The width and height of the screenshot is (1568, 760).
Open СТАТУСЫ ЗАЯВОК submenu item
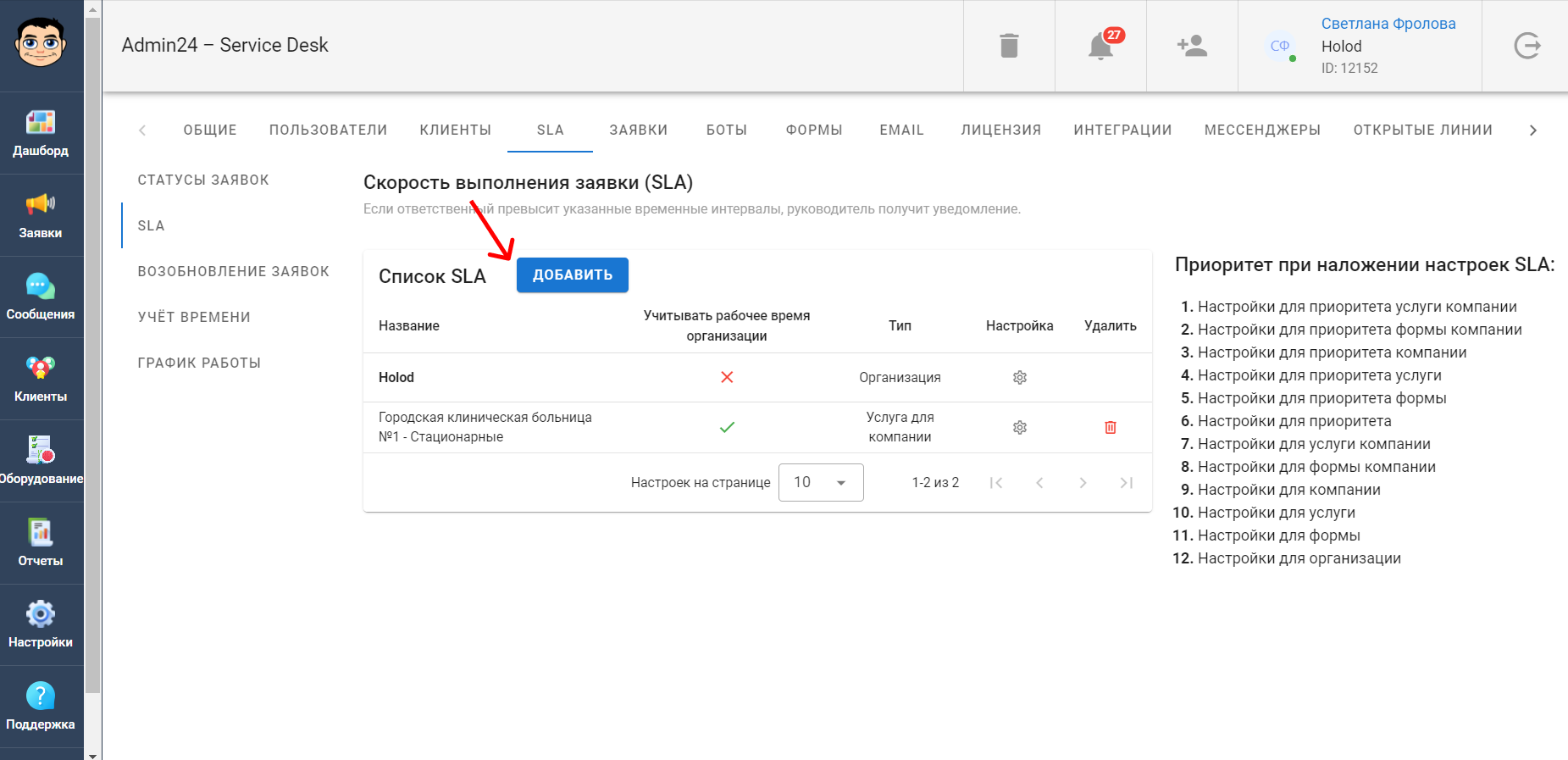[203, 180]
